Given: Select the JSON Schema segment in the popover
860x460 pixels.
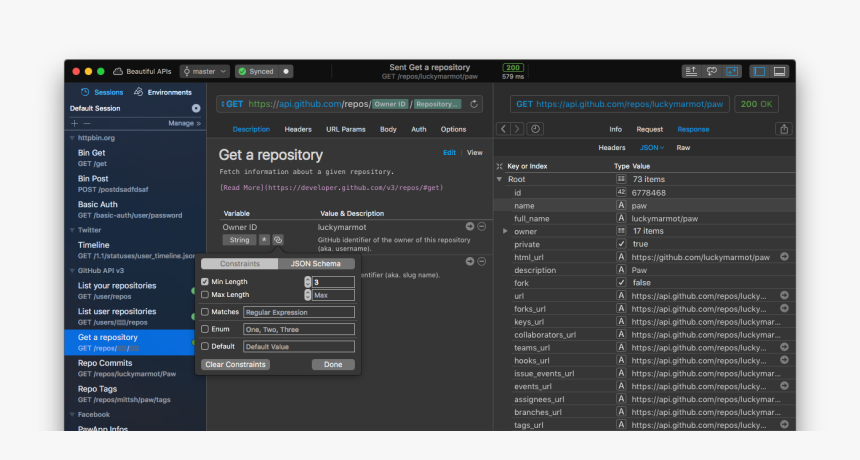Looking at the screenshot, I should (316, 264).
